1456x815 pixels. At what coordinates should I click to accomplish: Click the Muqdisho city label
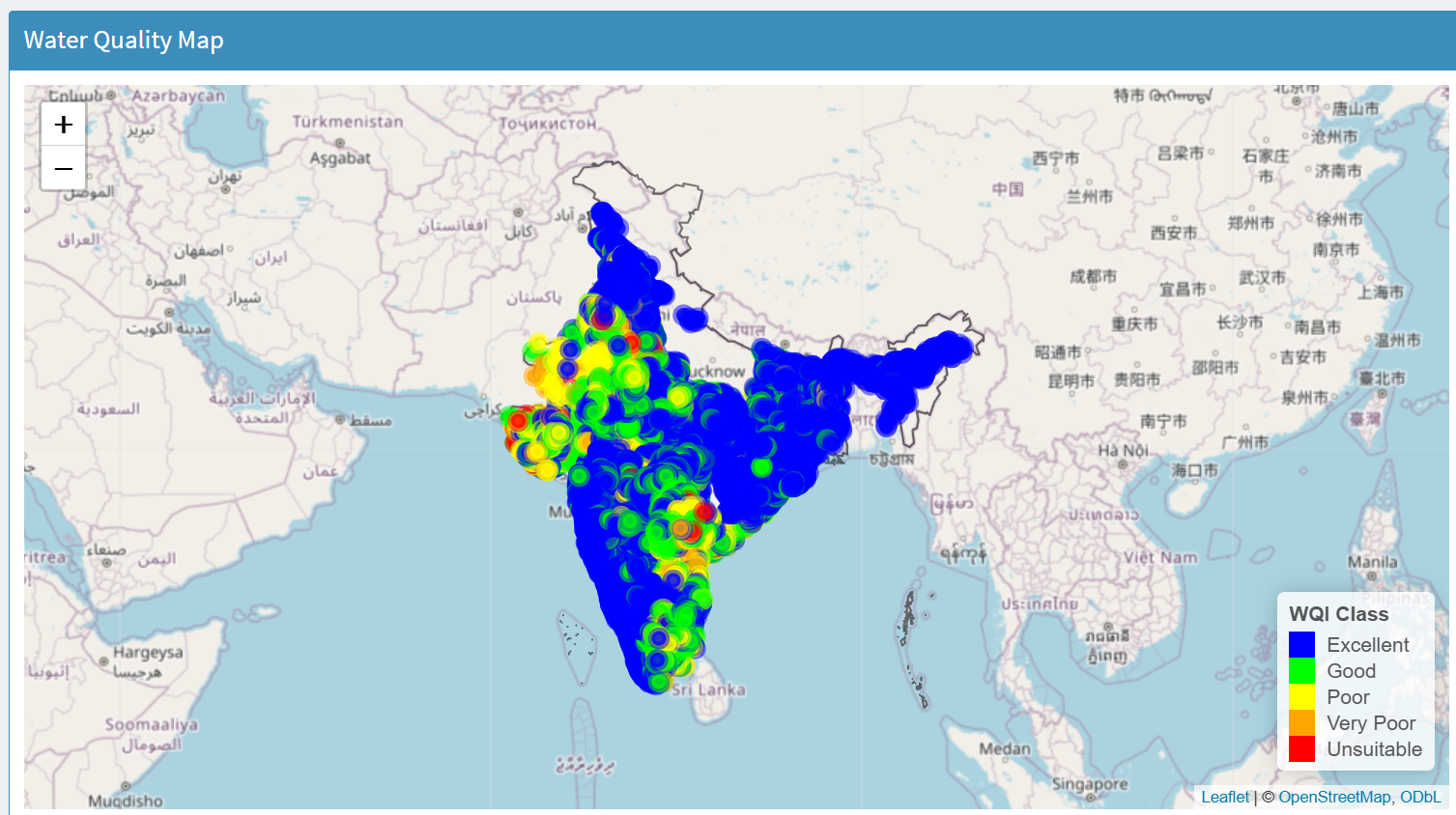pyautogui.click(x=126, y=801)
